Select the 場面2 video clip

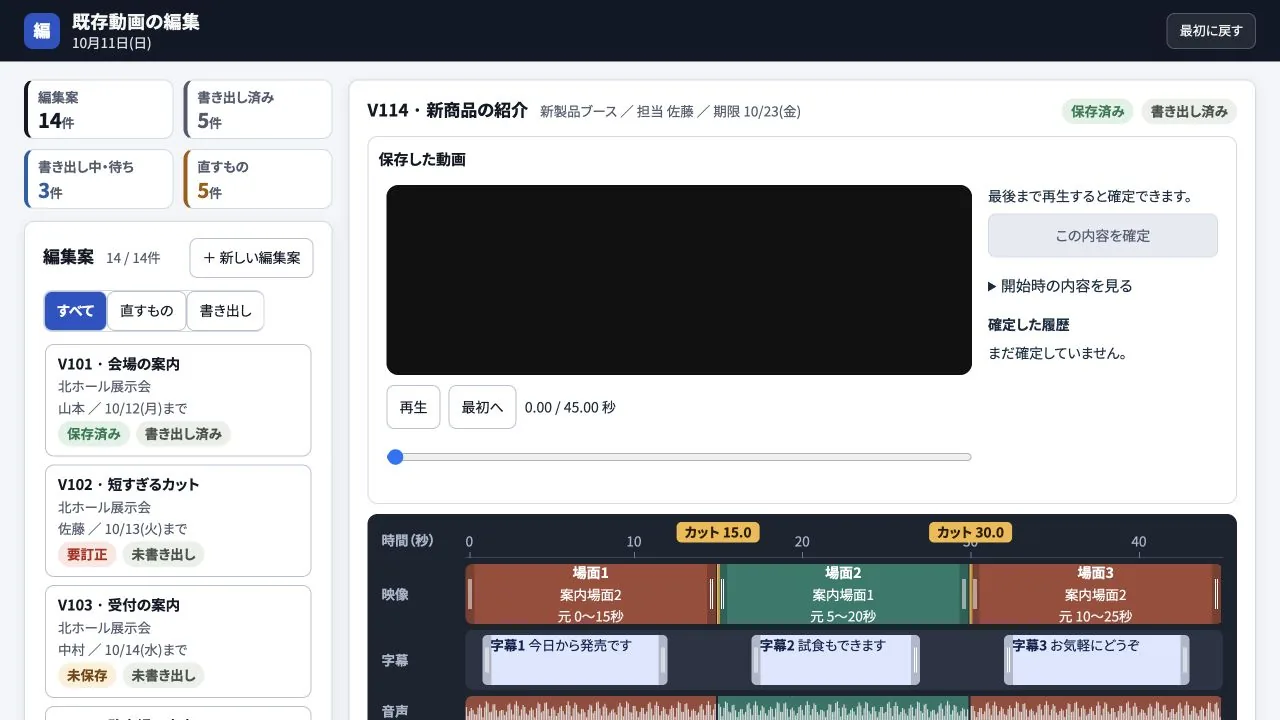843,594
